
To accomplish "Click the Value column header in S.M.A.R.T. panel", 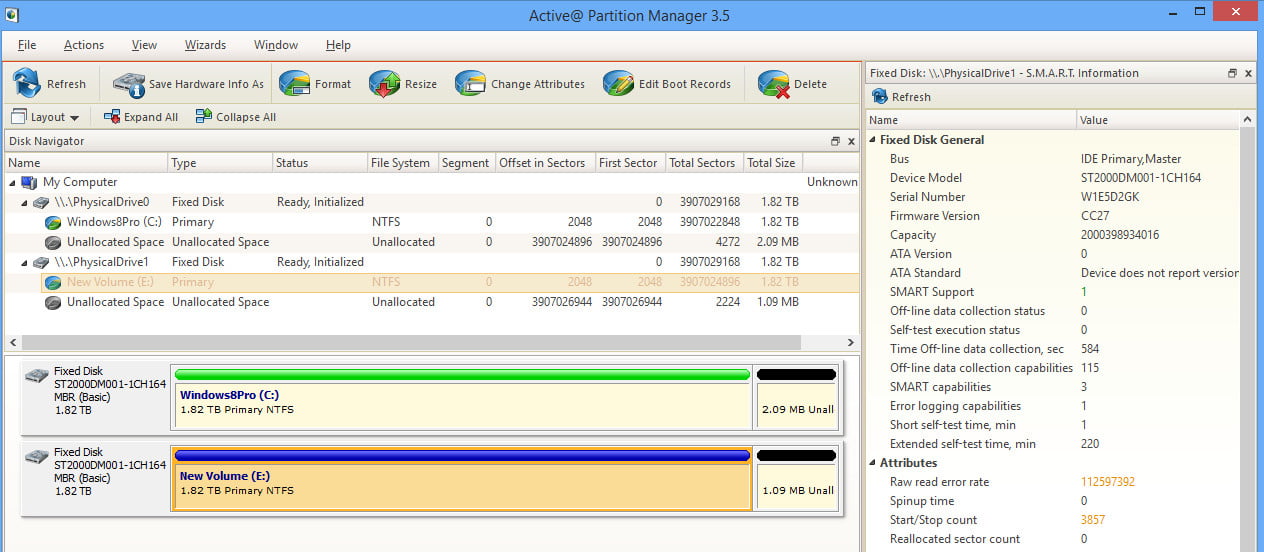I will 1158,120.
